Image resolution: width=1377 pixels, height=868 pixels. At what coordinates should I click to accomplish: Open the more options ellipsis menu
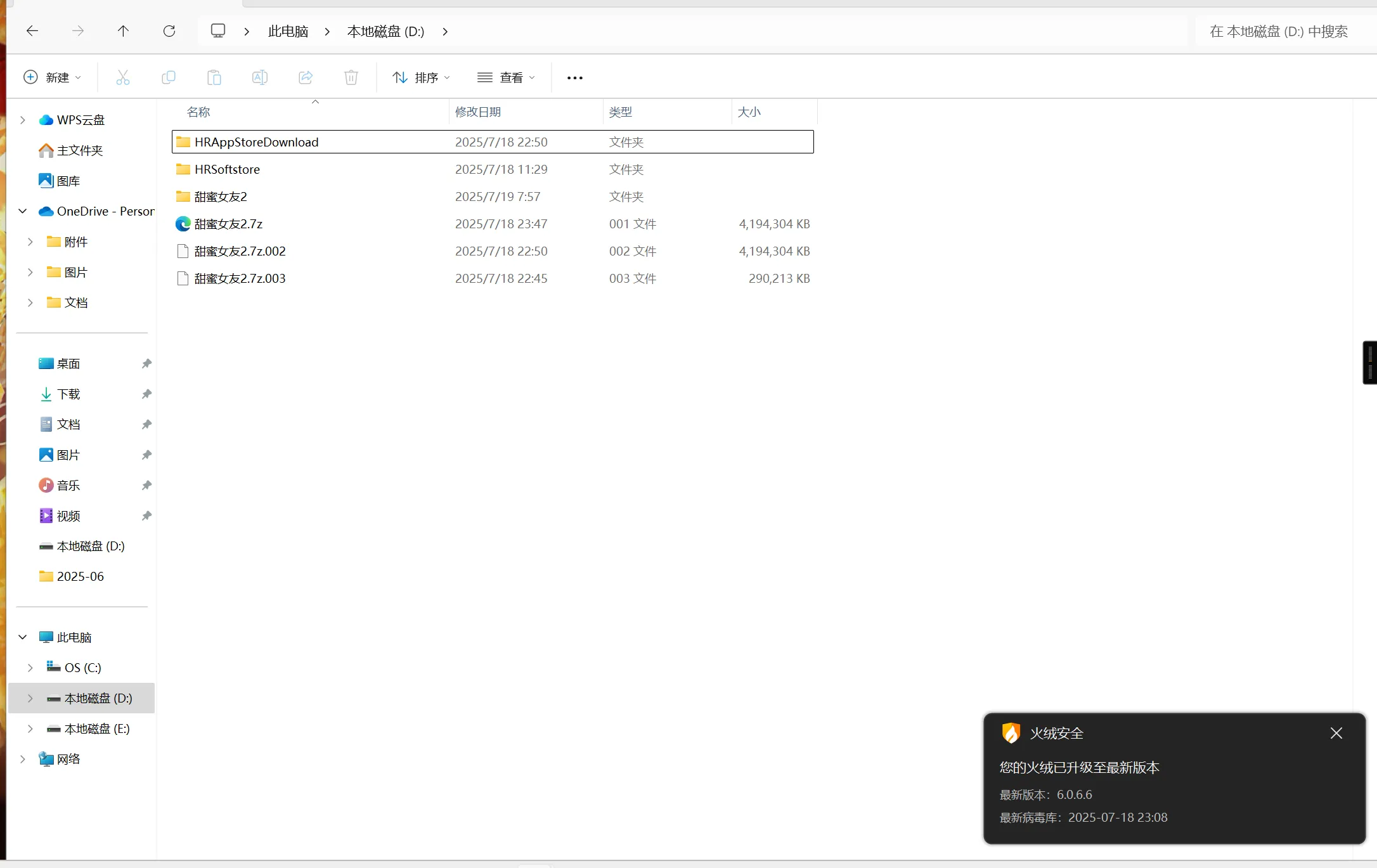tap(575, 77)
